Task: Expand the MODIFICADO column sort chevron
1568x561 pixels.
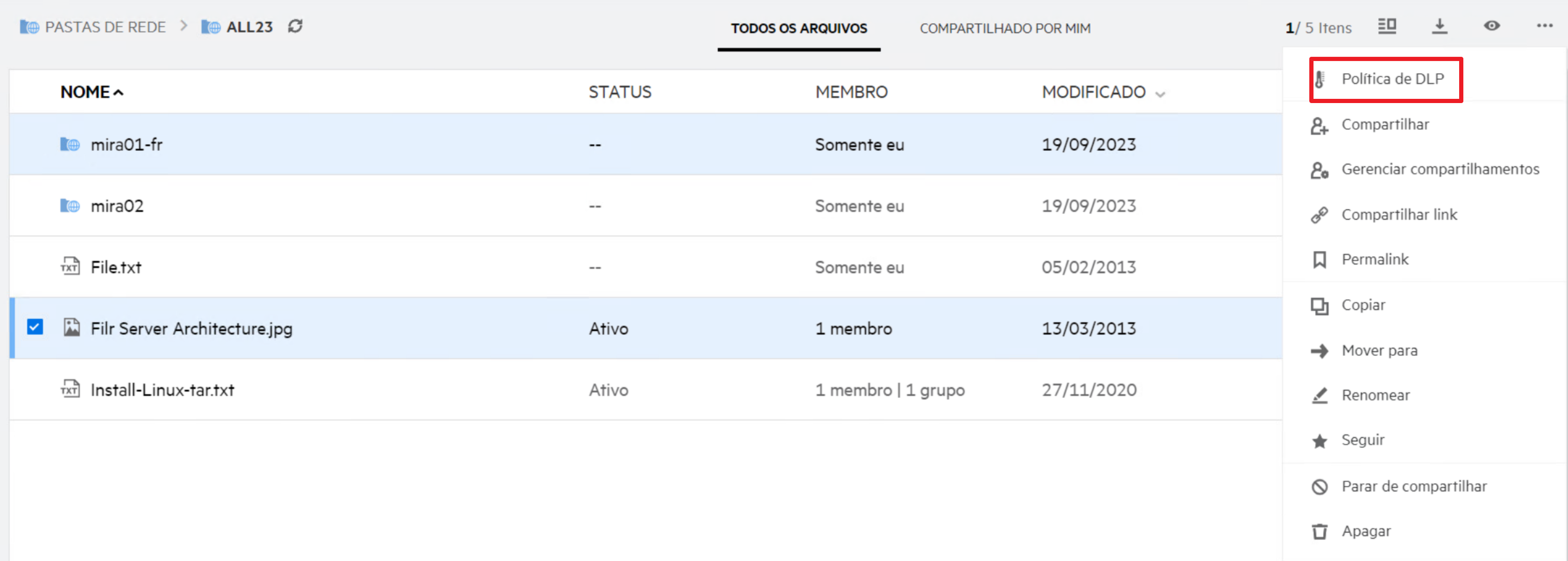Action: pos(1160,94)
